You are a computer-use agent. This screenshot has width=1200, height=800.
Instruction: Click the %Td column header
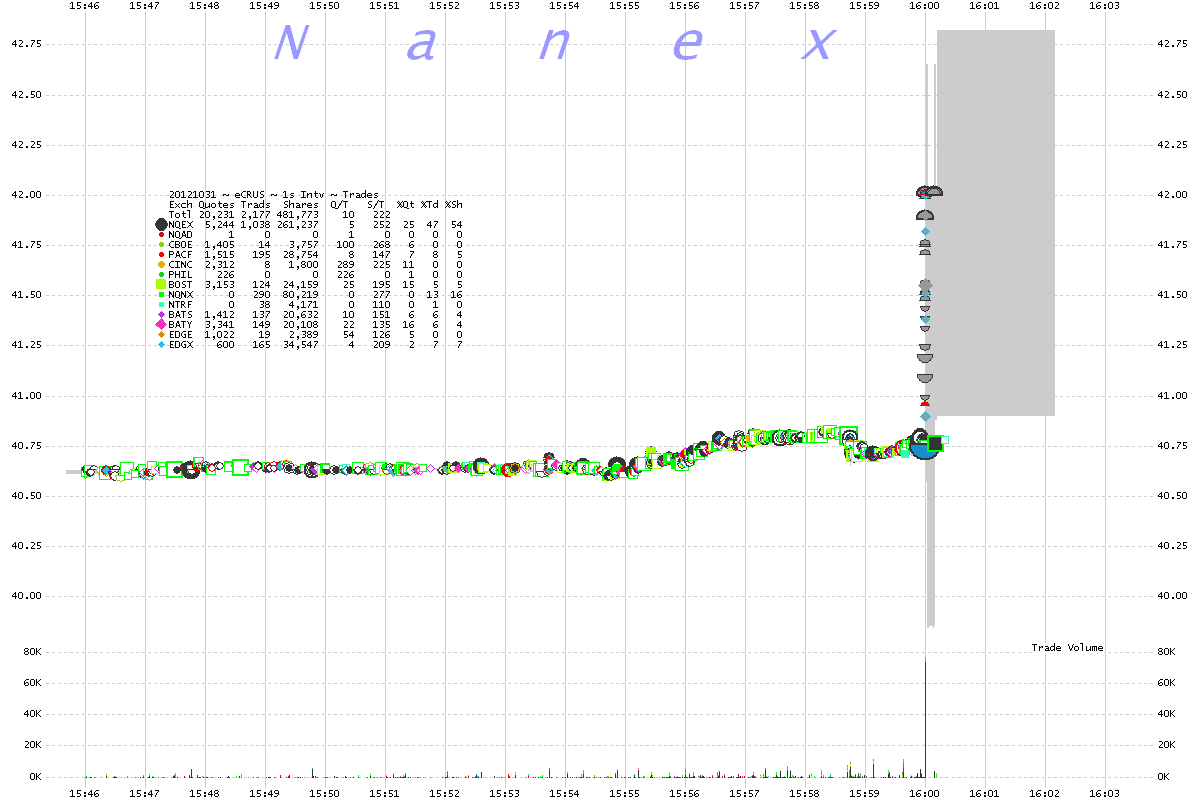tap(430, 204)
